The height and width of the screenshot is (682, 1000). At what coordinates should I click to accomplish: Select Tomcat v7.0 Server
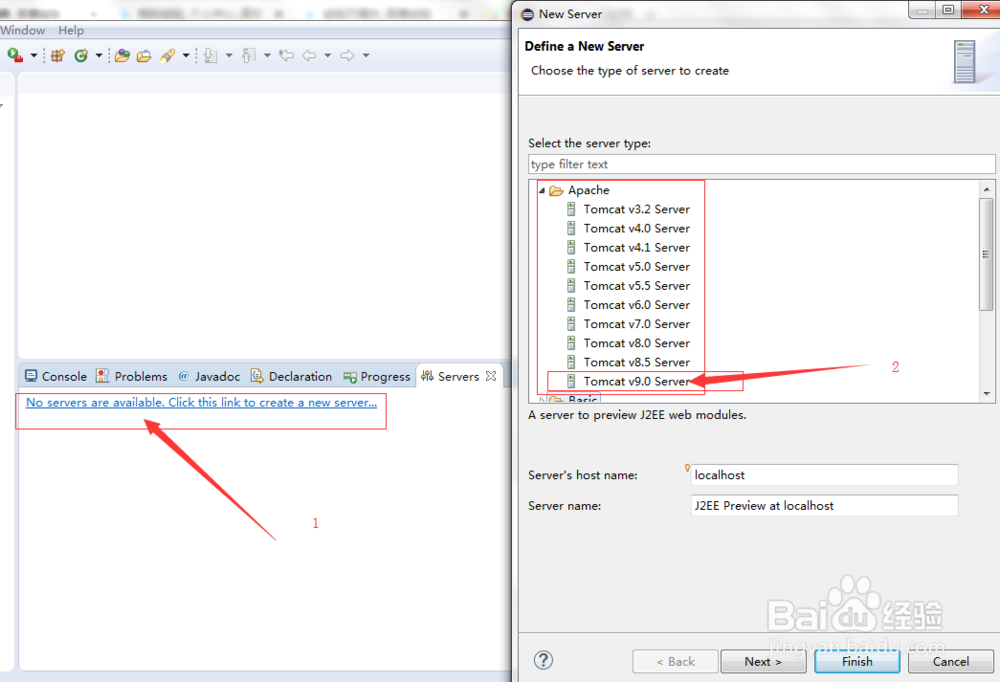click(x=636, y=324)
